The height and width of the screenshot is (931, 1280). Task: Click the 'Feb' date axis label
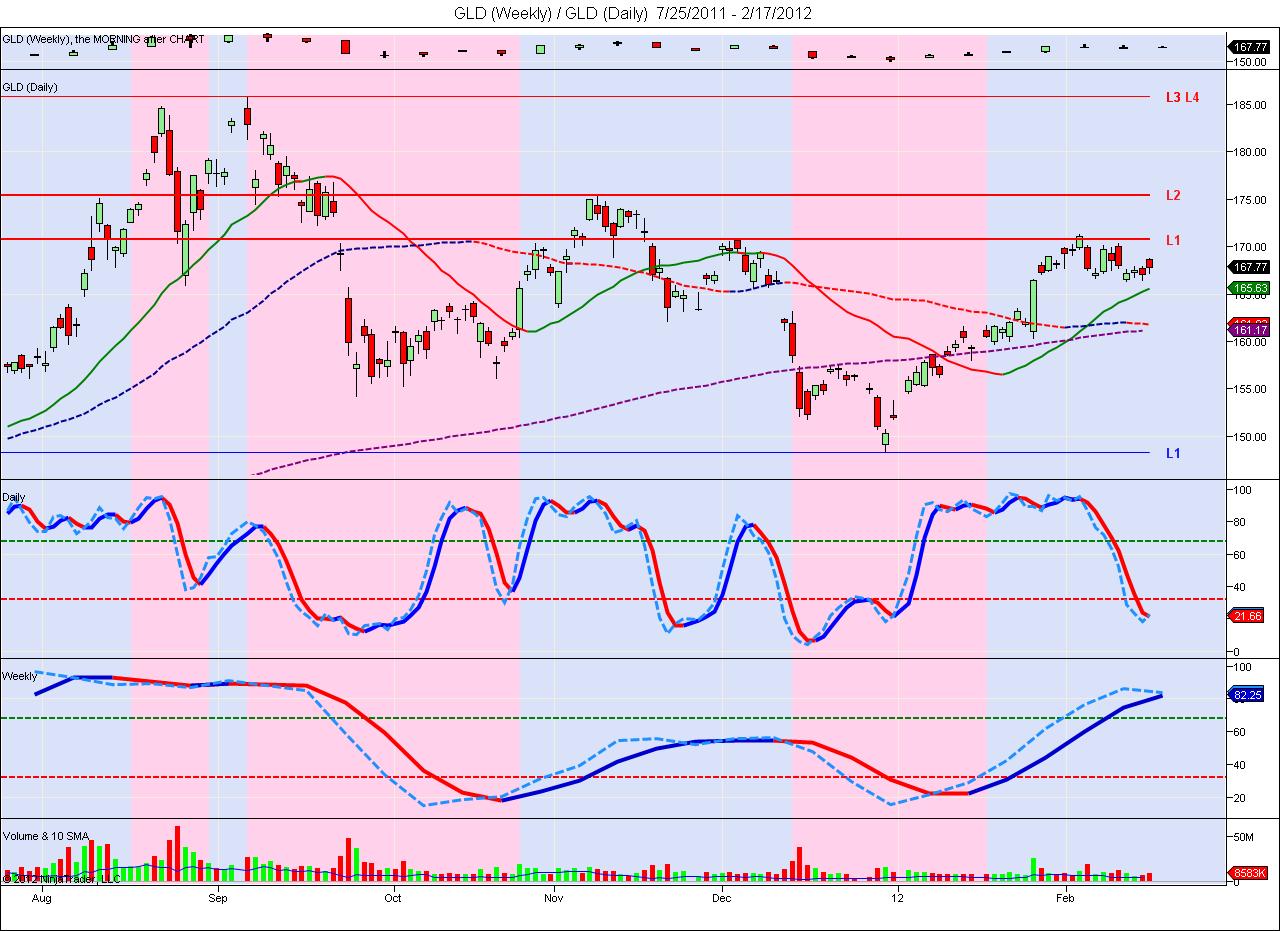1066,898
